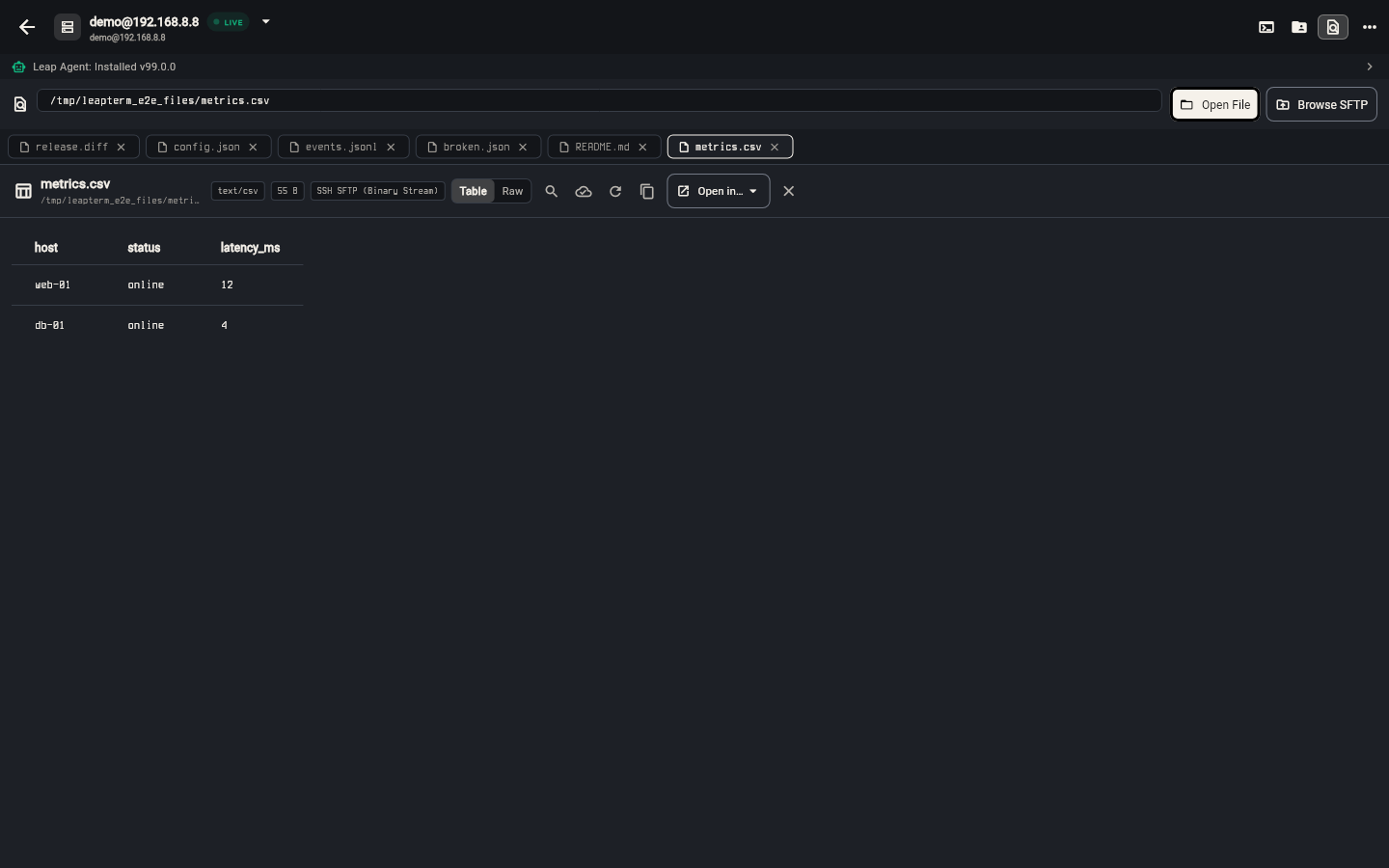The image size is (1389, 868).
Task: Select the db-01 host cell
Action: click(x=50, y=325)
